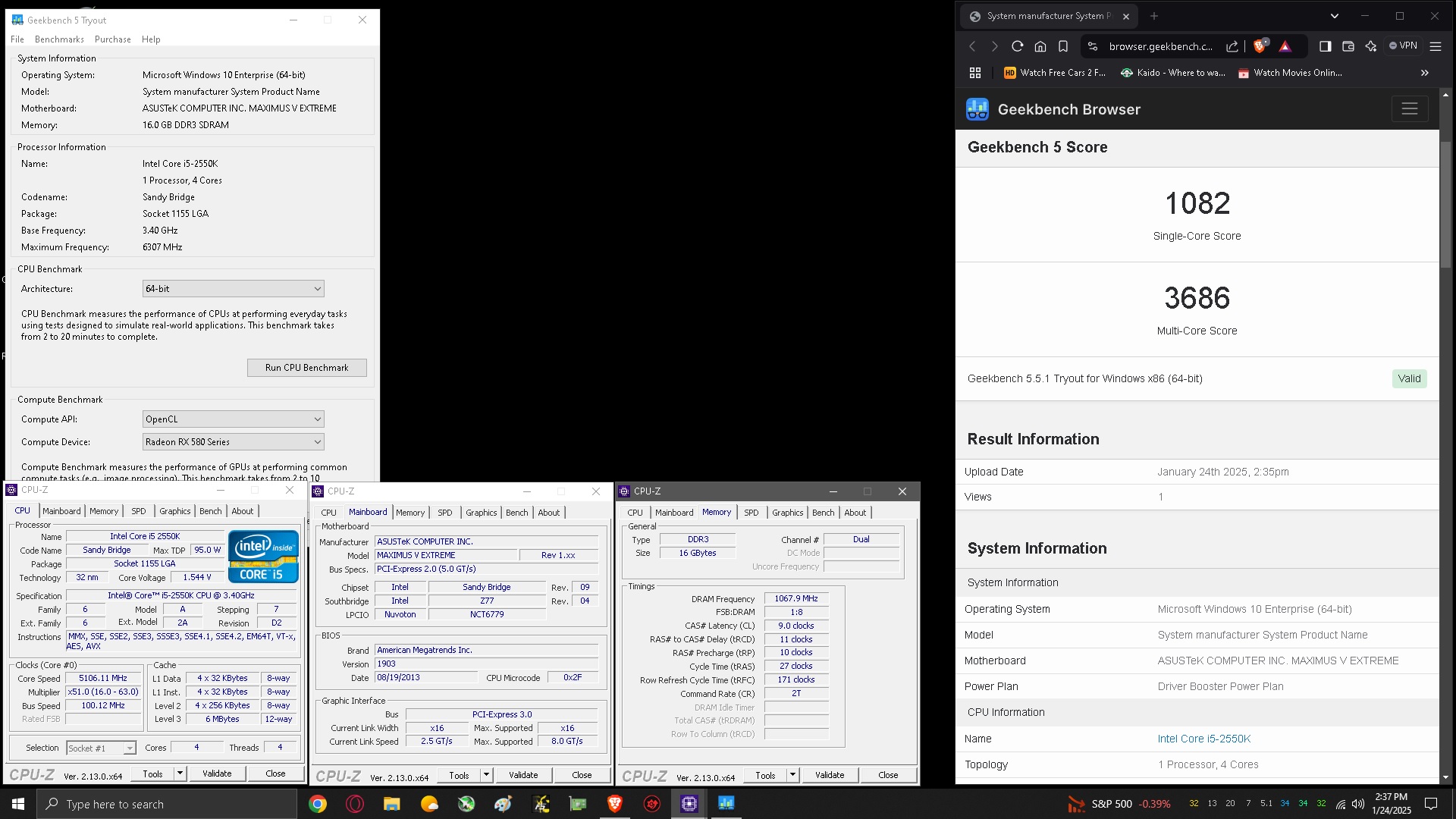This screenshot has height=819, width=1456.
Task: Expand the Compute API OpenCL dropdown
Action: (234, 419)
